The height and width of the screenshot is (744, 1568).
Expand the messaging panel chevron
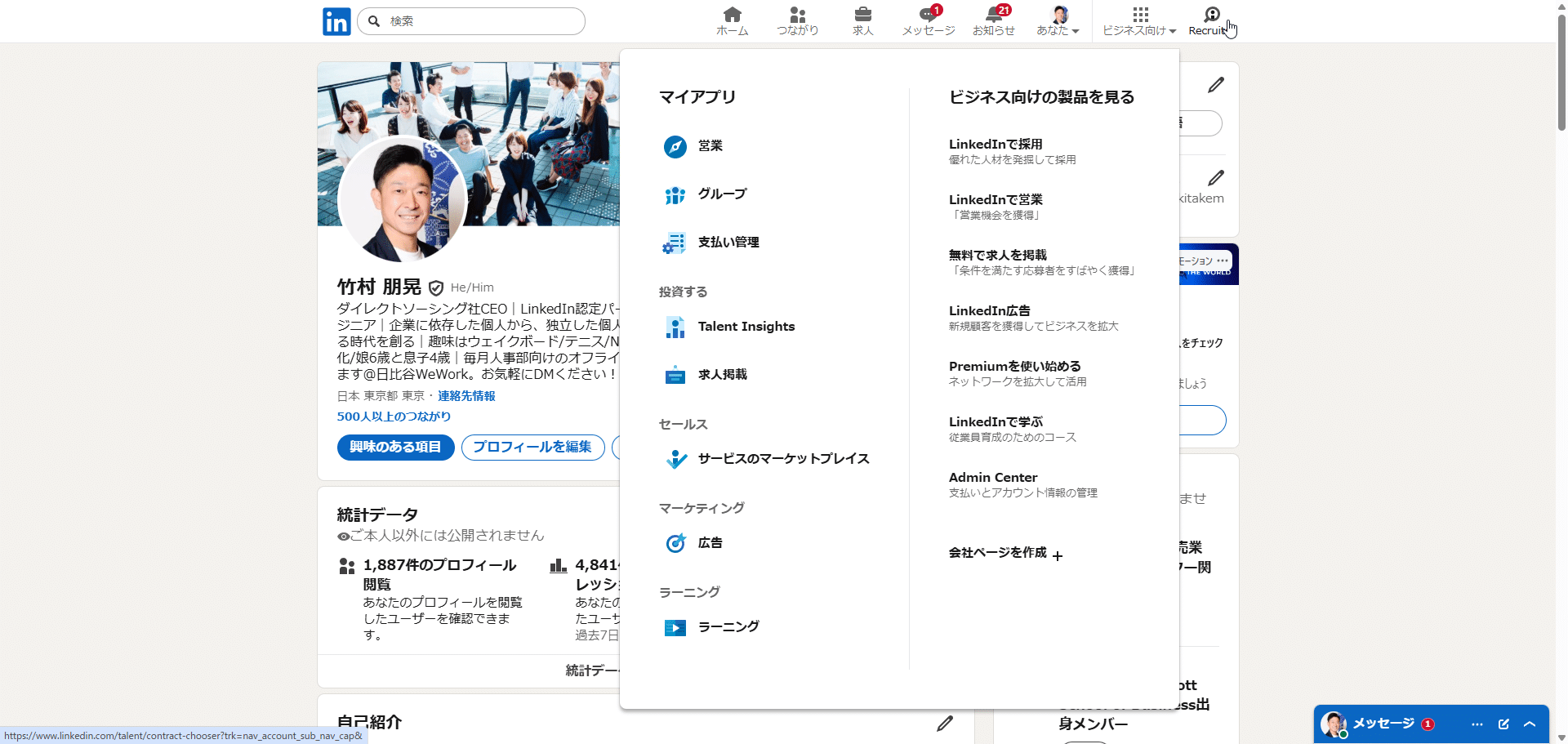coord(1530,724)
